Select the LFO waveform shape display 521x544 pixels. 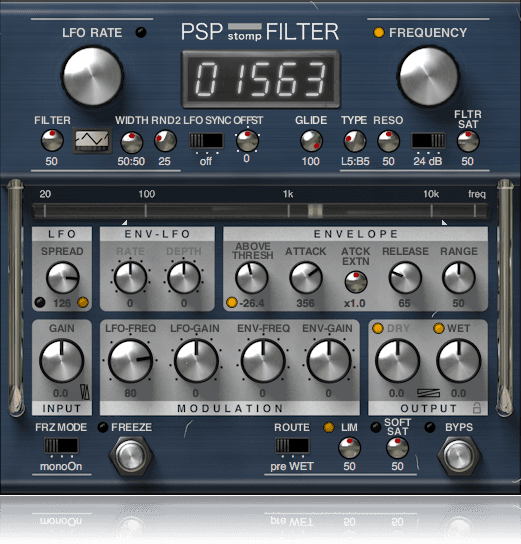92,141
